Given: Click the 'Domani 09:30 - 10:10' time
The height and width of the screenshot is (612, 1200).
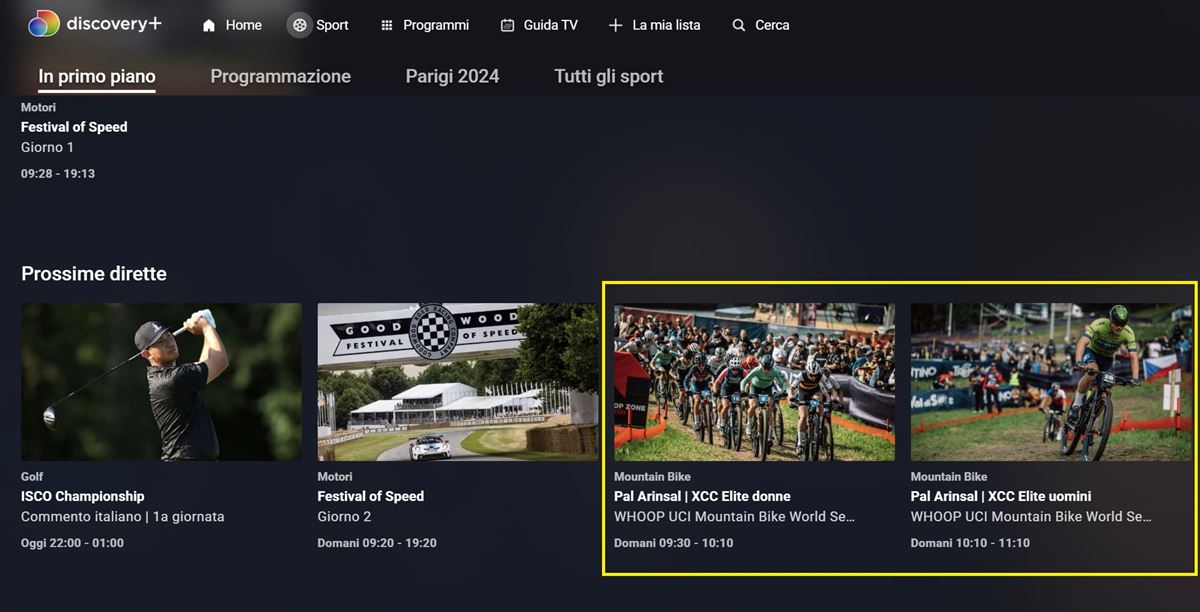Looking at the screenshot, I should click(x=673, y=543).
